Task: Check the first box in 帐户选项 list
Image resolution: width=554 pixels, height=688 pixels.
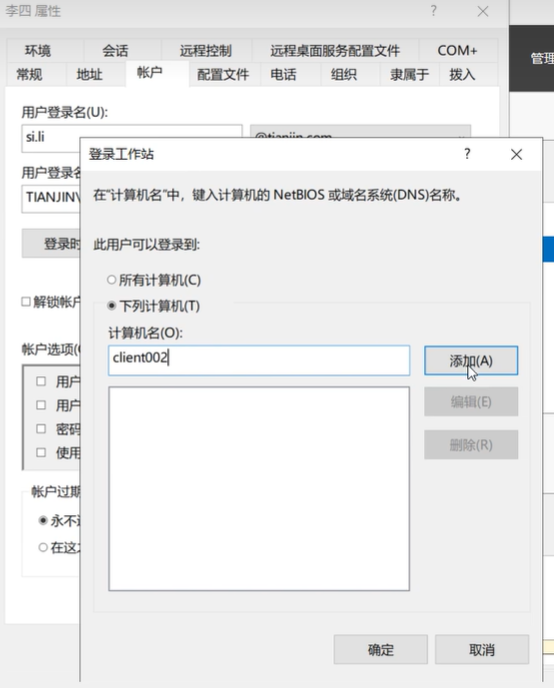Action: 41,381
